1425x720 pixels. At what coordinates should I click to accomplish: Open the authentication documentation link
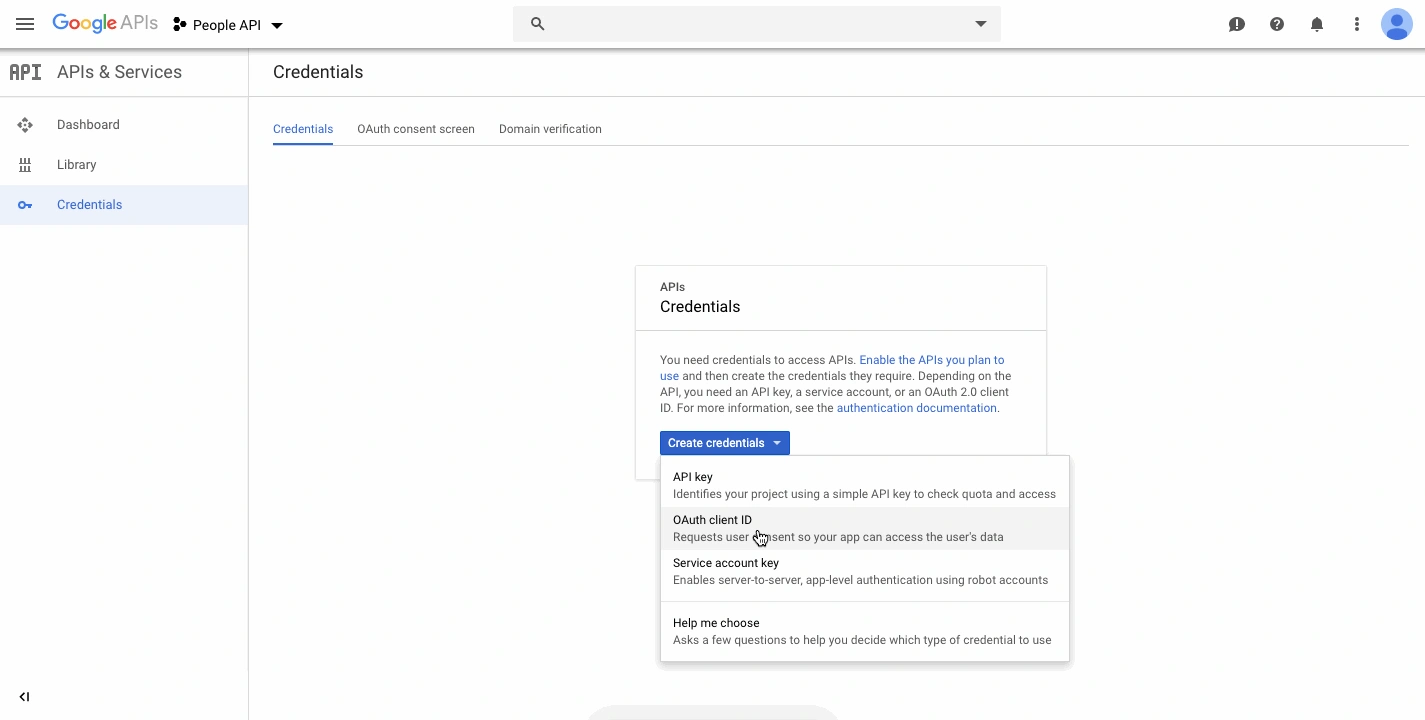click(915, 407)
